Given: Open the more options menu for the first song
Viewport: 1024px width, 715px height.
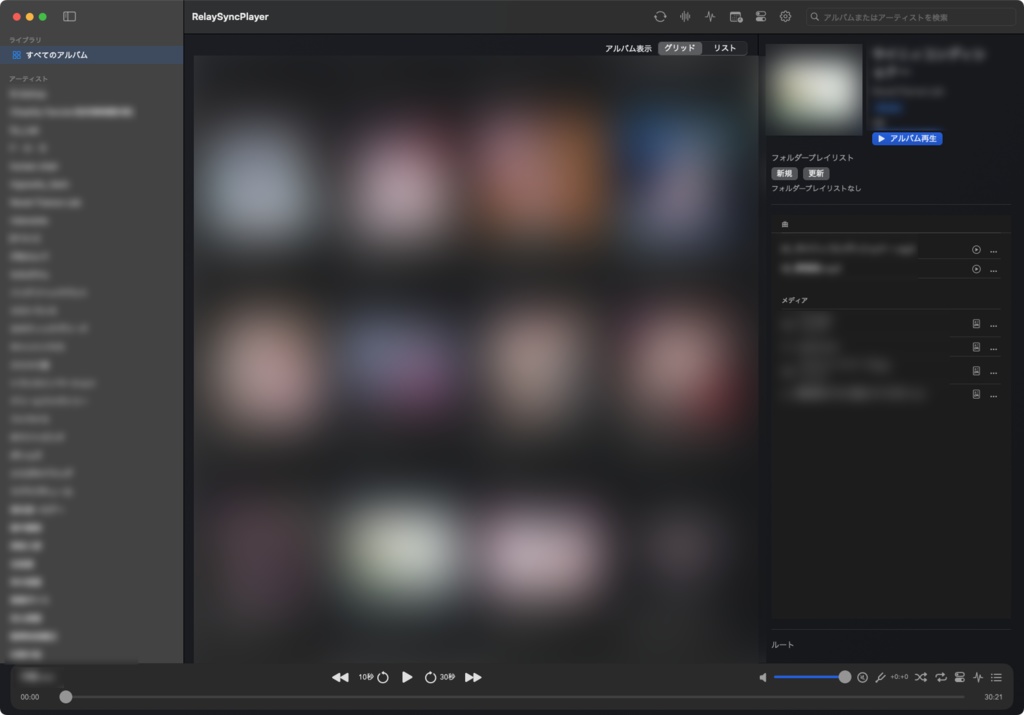Looking at the screenshot, I should click(993, 249).
